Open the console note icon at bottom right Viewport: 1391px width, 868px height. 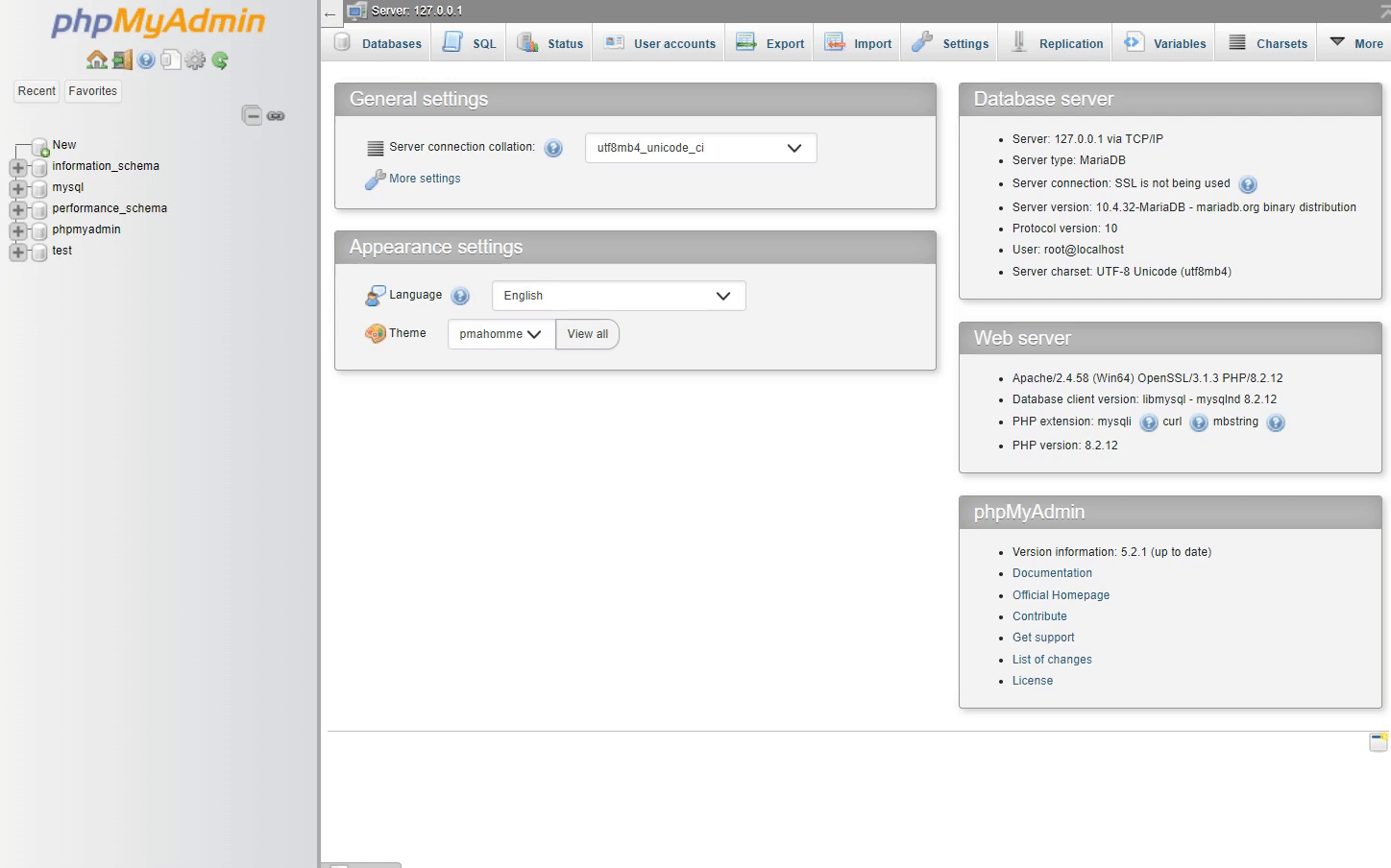1379,741
